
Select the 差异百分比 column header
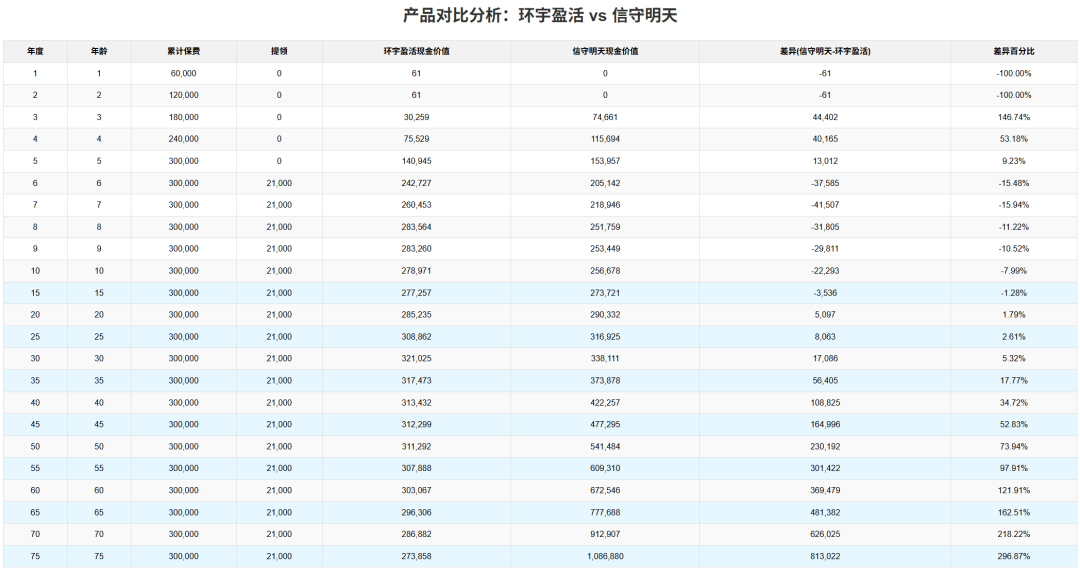point(1014,51)
